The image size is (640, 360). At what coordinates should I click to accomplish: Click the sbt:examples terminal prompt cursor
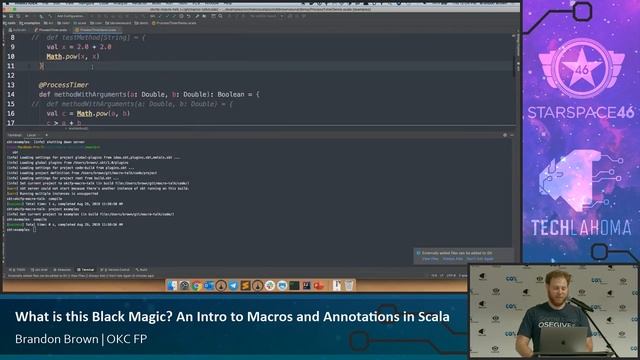click(34, 230)
